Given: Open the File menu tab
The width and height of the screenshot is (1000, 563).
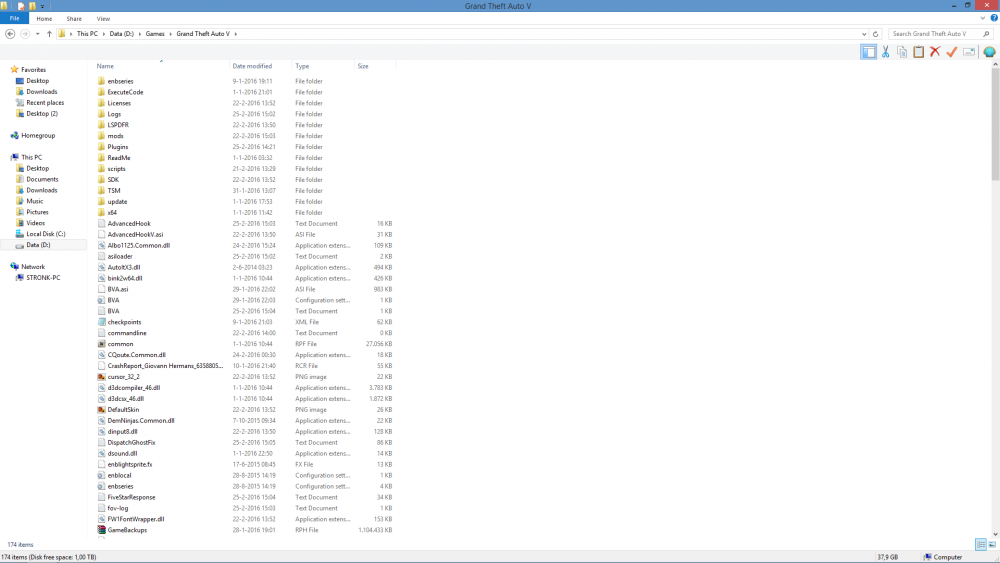Looking at the screenshot, I should point(15,18).
